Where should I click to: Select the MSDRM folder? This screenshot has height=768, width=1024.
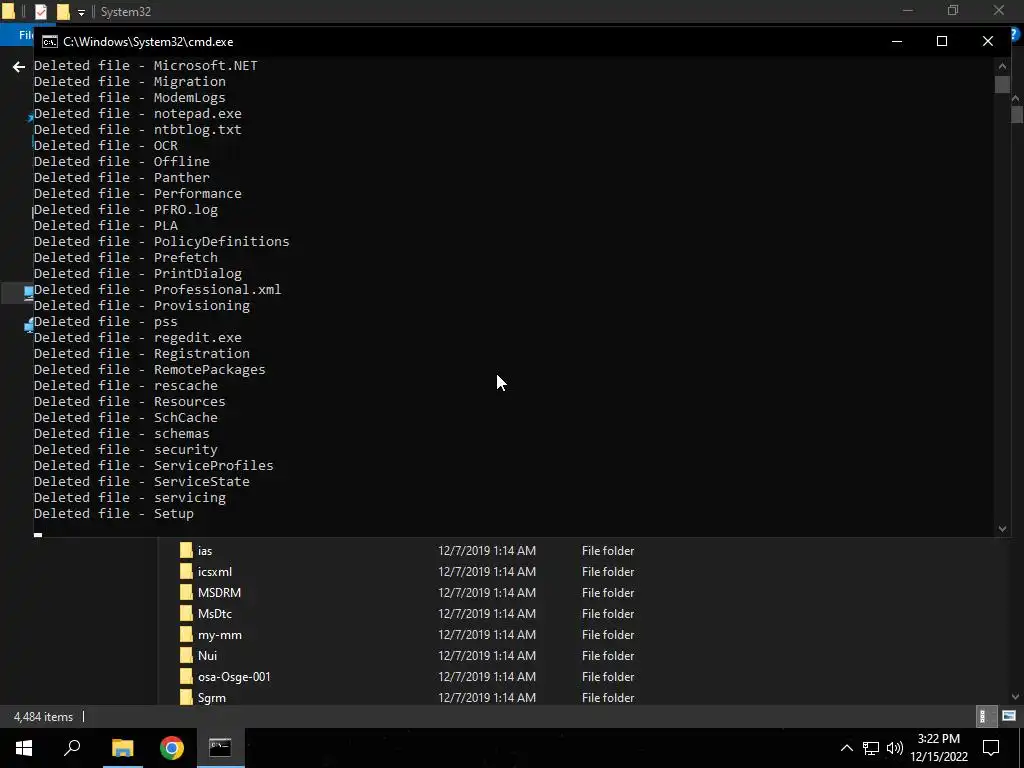click(x=219, y=592)
